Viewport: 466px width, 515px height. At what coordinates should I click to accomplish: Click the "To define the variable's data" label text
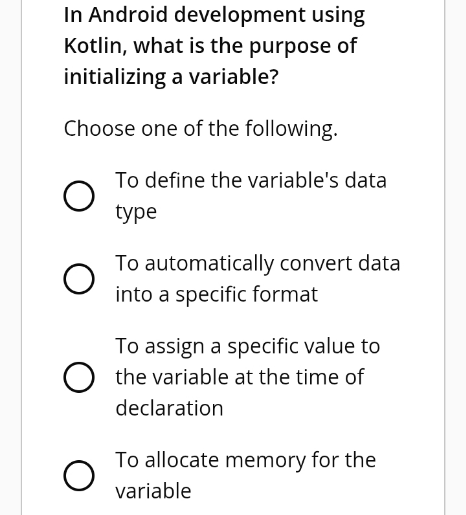(251, 180)
